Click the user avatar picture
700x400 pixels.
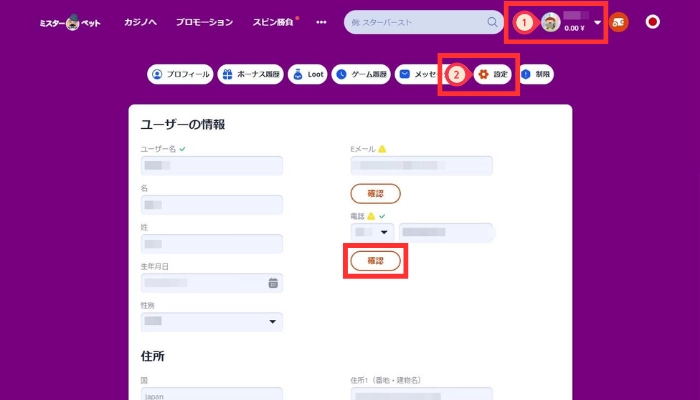click(550, 22)
